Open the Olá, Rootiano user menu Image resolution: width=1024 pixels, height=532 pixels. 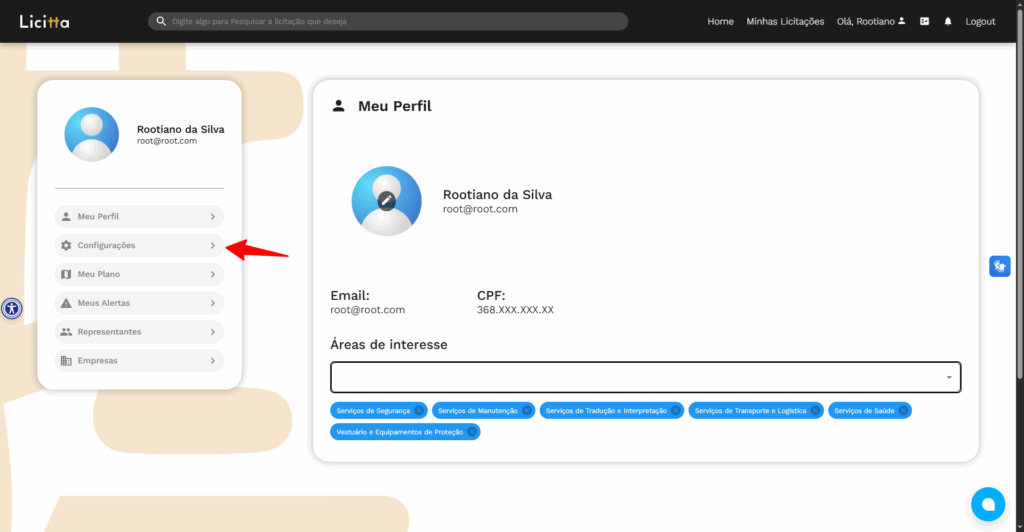871,22
